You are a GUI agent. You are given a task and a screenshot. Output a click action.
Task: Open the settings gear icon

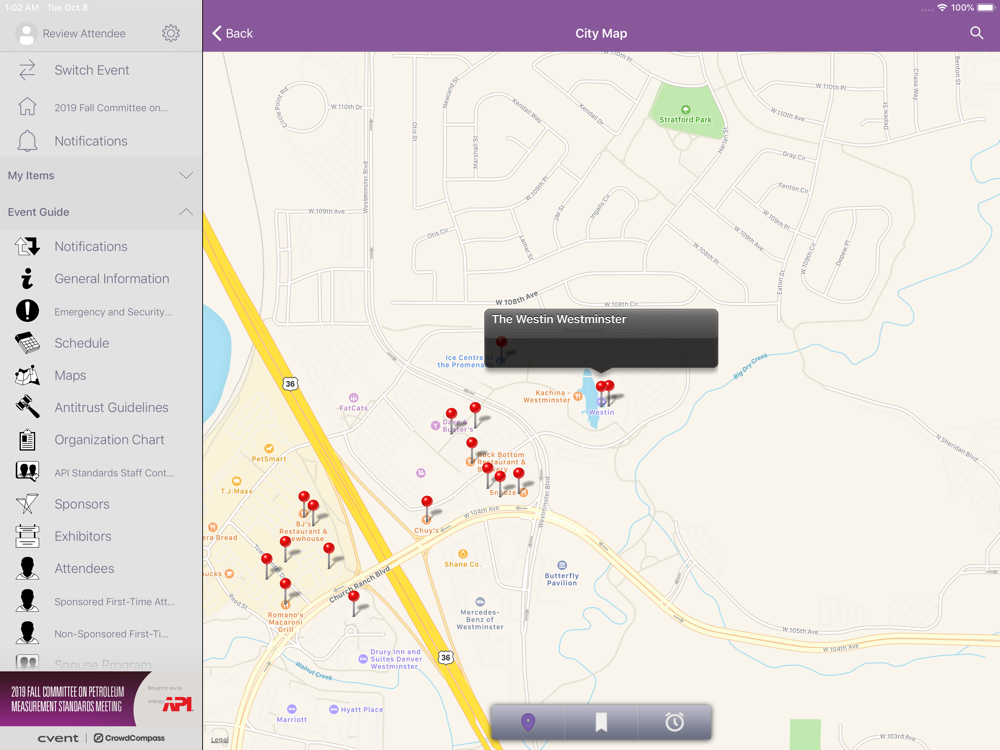(x=170, y=33)
